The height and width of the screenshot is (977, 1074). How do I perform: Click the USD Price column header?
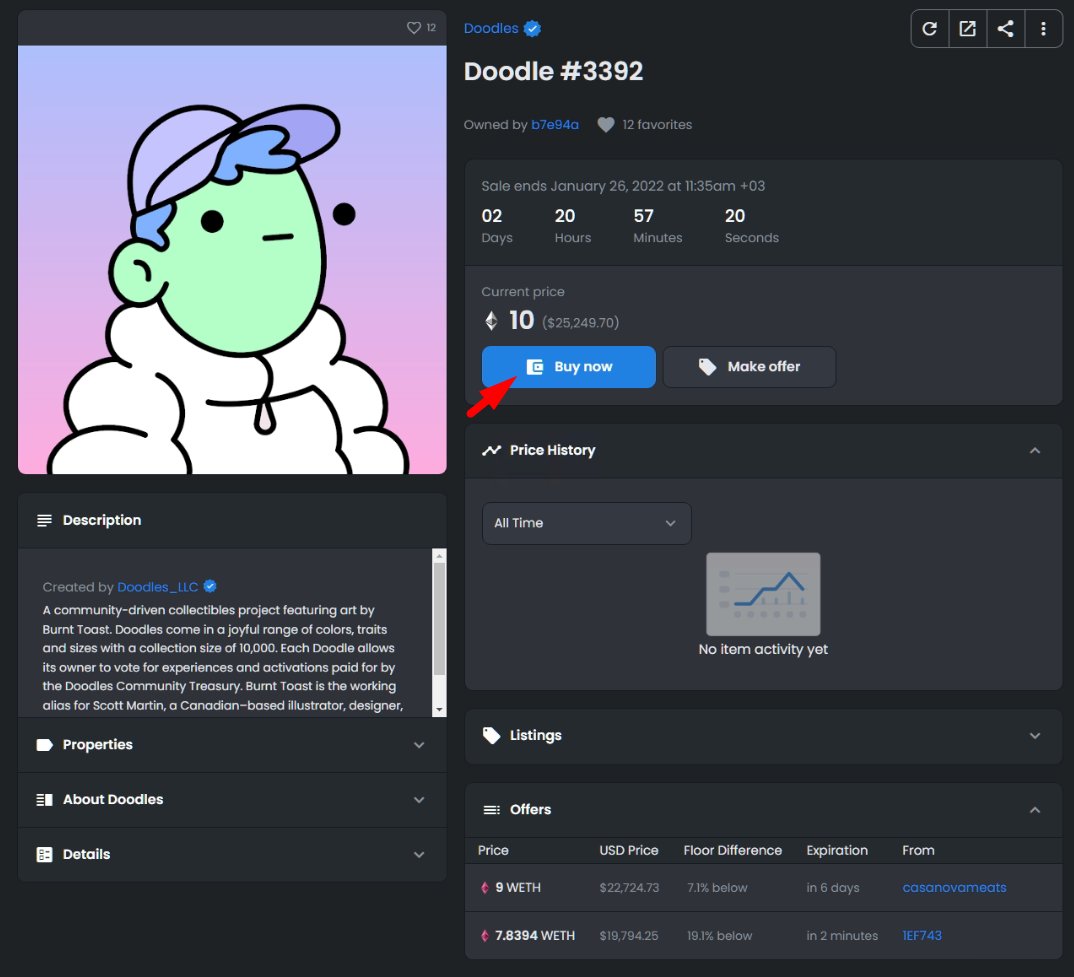click(629, 850)
